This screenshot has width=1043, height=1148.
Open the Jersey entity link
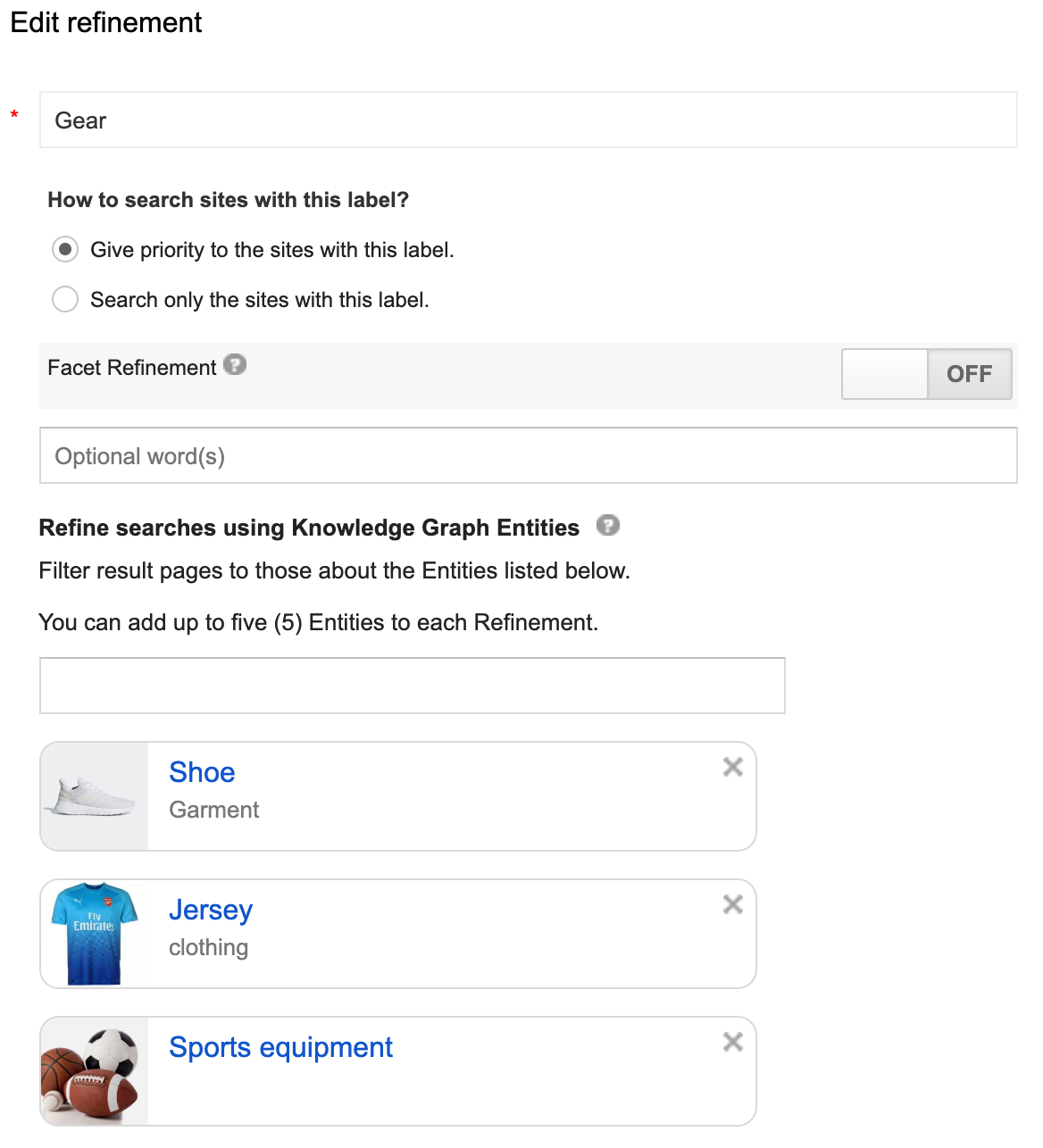(211, 910)
